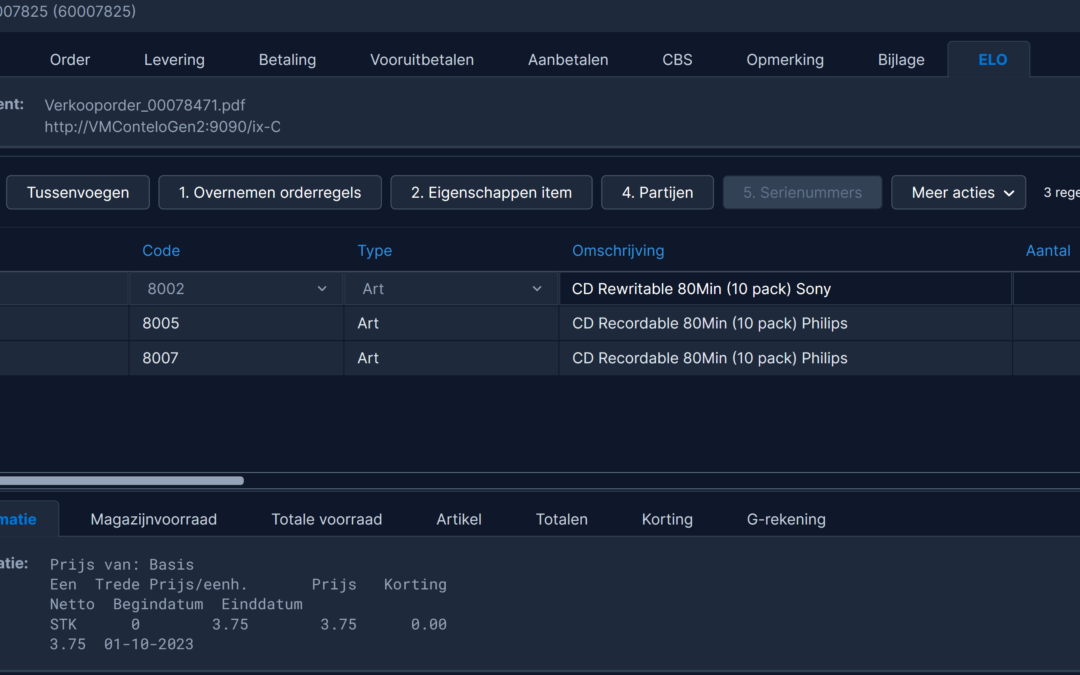Image resolution: width=1080 pixels, height=675 pixels.
Task: Switch to the G-rekening tab
Action: coord(786,519)
